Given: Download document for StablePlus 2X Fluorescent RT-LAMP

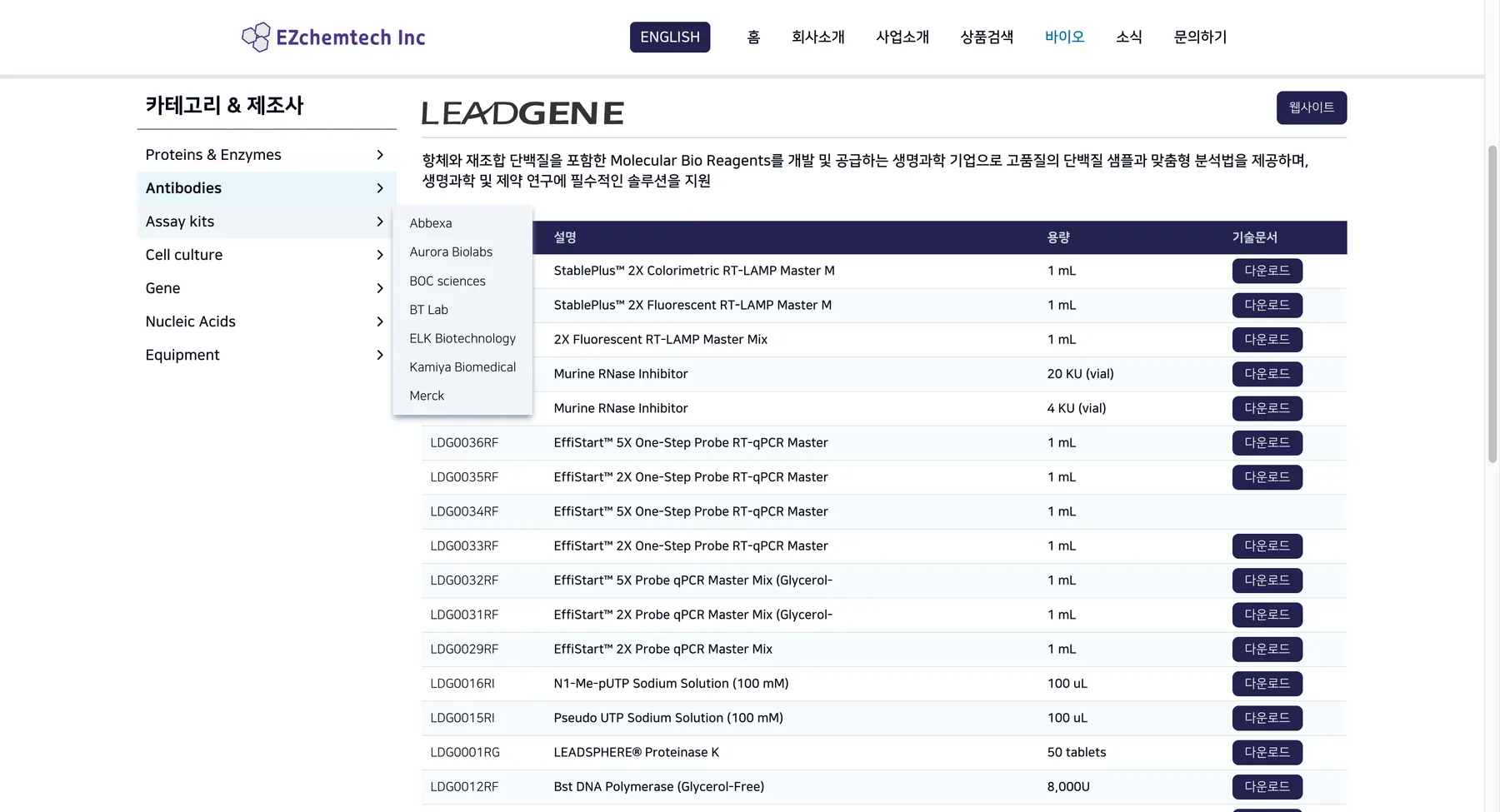Looking at the screenshot, I should coord(1267,305).
